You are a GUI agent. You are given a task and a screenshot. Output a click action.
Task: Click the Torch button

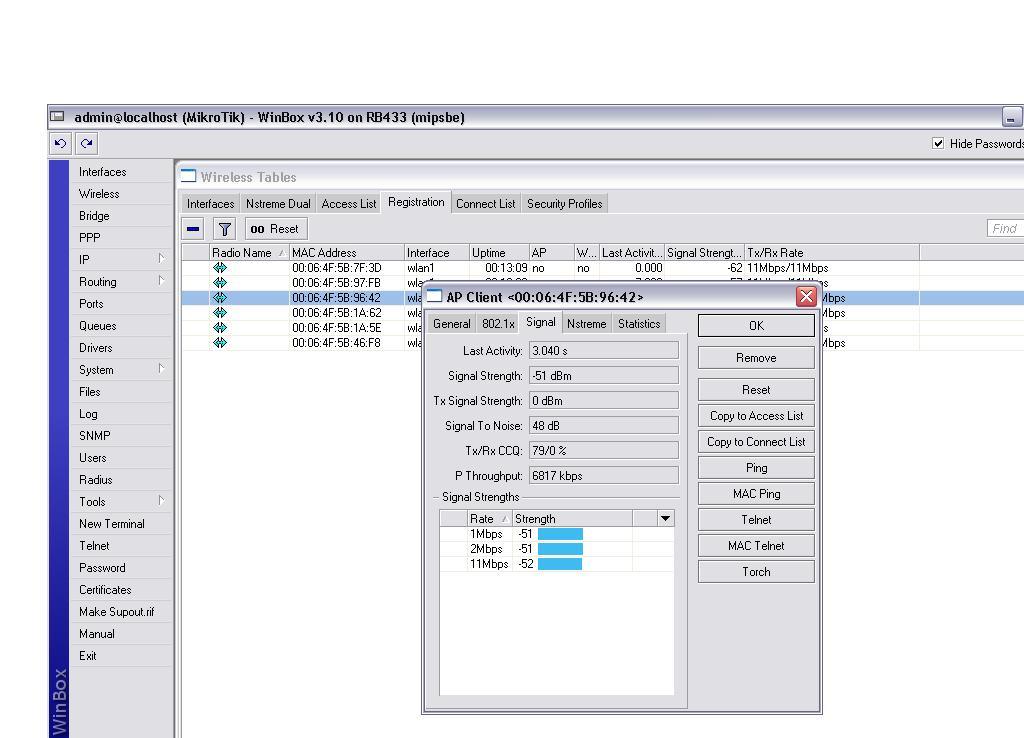[756, 572]
